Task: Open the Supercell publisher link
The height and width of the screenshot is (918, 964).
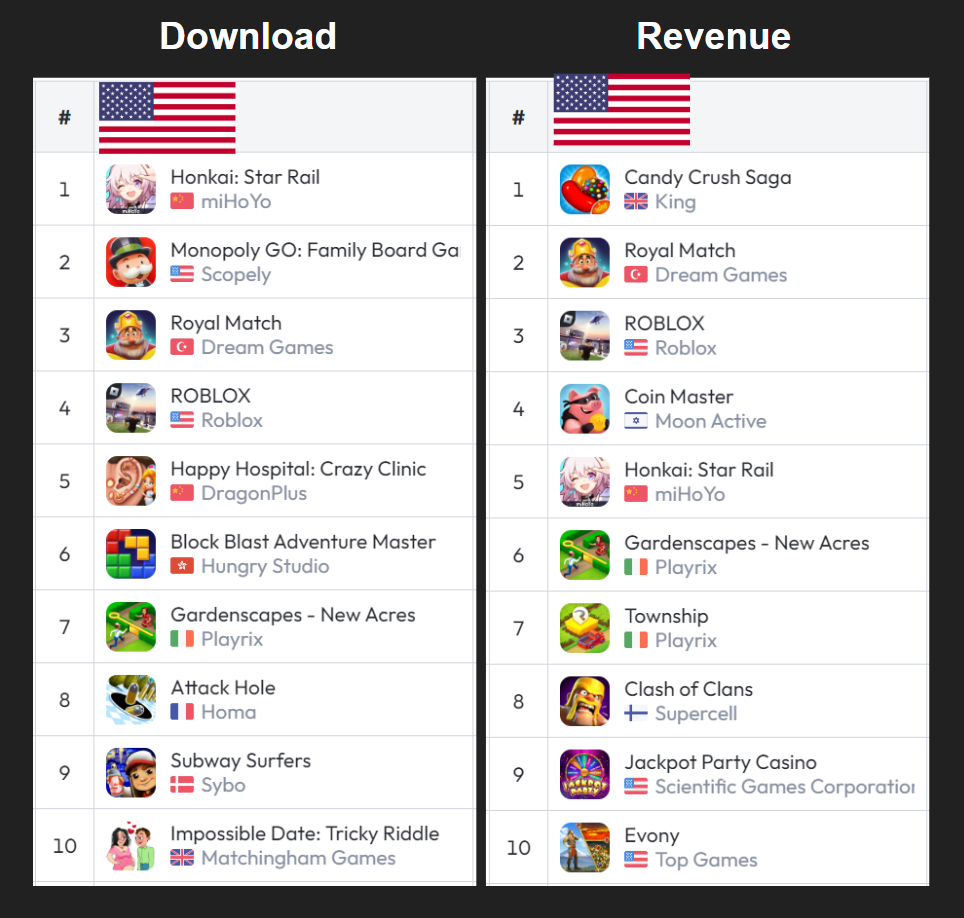Action: click(696, 713)
